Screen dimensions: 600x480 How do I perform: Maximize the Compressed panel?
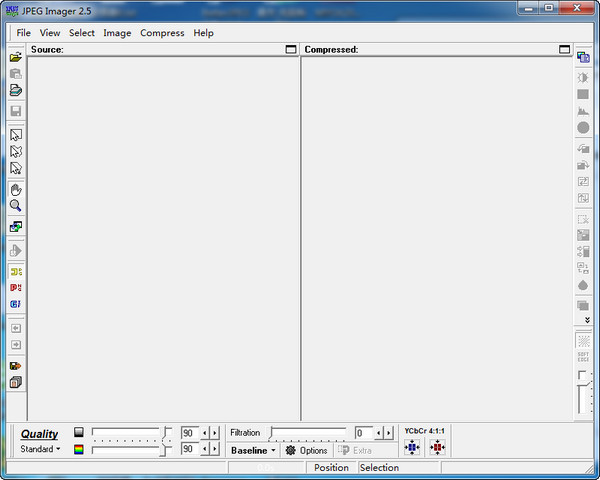point(565,49)
